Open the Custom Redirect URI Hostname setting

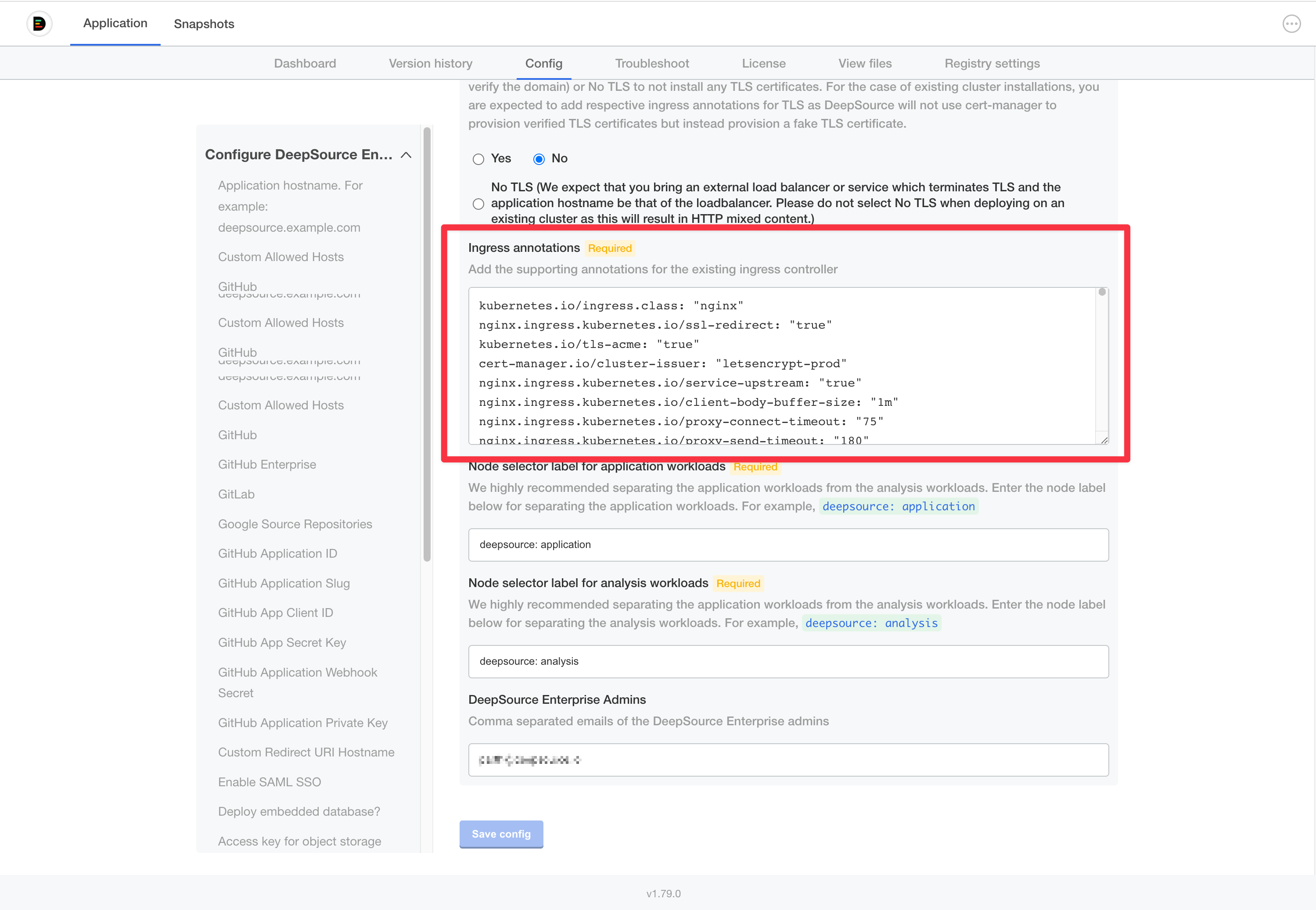(306, 752)
